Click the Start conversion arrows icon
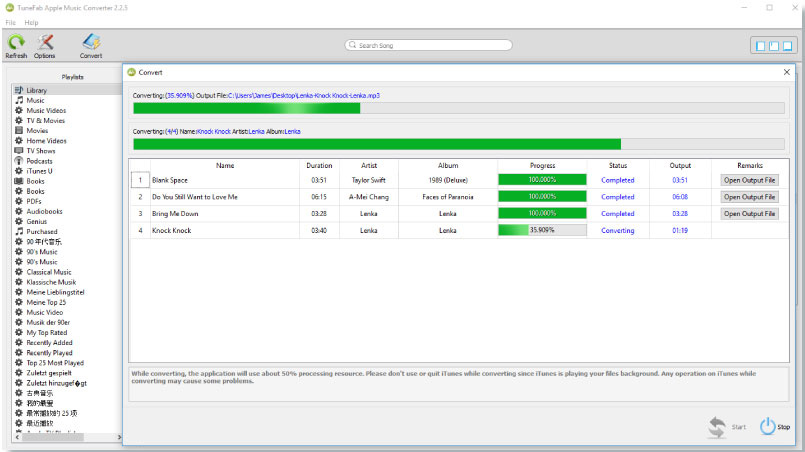The height and width of the screenshot is (452, 805). (717, 427)
